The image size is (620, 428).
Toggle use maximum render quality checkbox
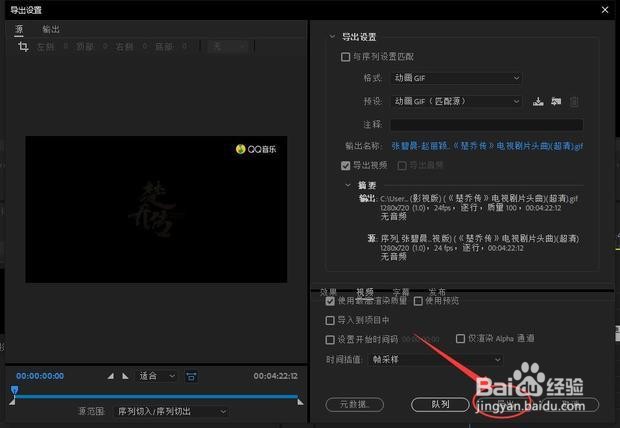[x=330, y=301]
